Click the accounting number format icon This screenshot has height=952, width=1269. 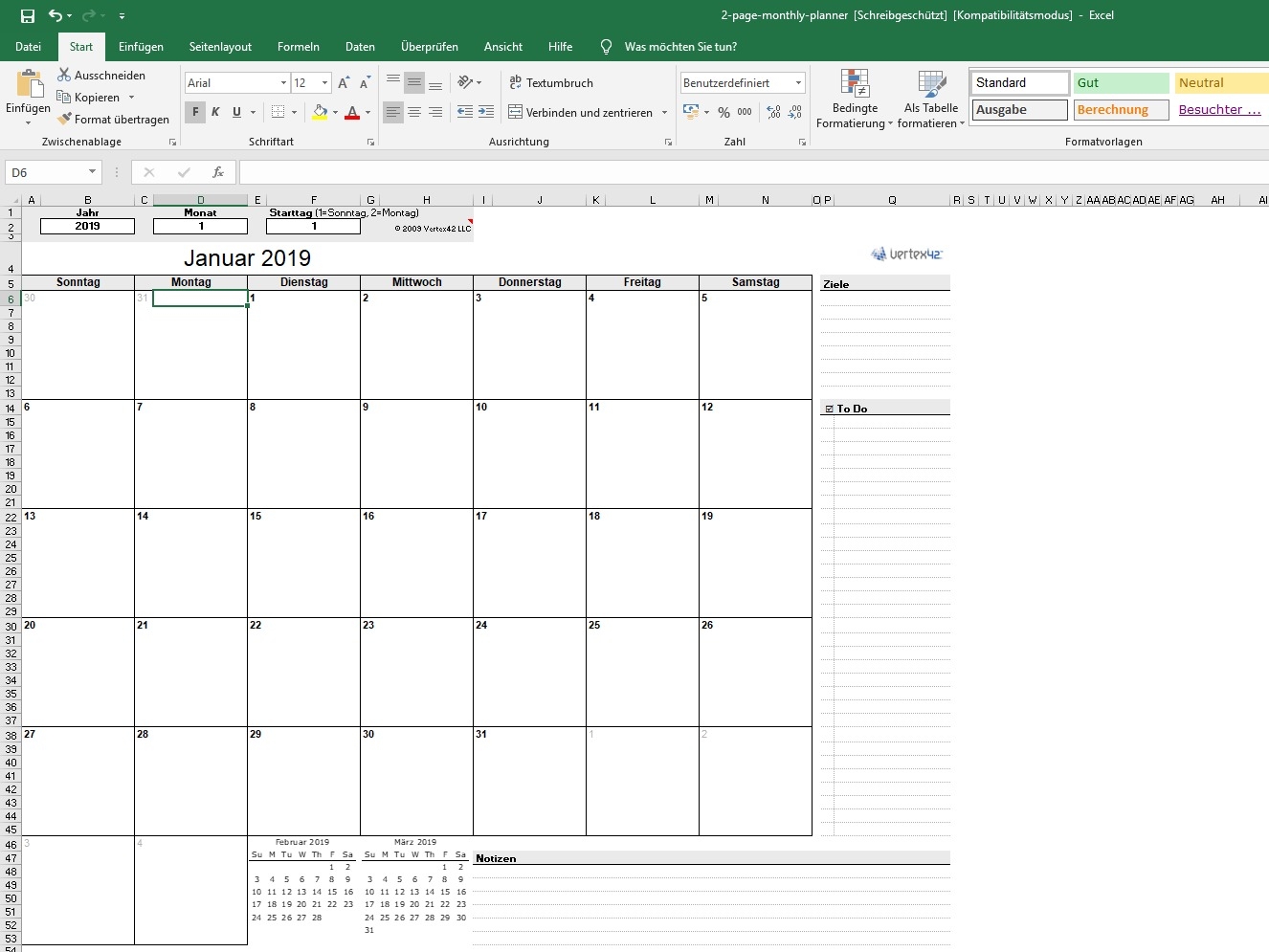click(690, 112)
